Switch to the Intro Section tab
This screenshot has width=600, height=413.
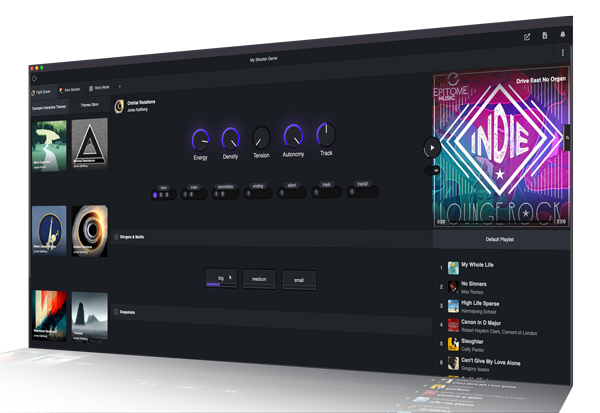tap(70, 90)
